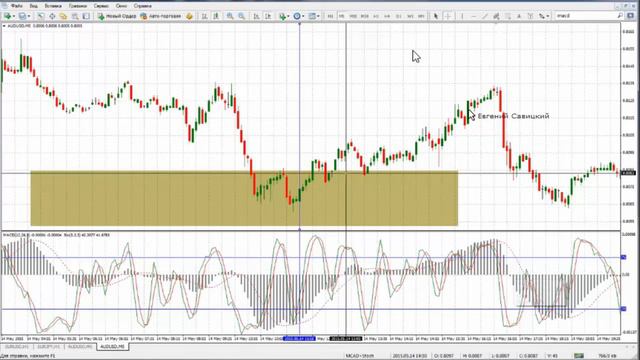Toggle the Navigator panel folder icon

pyautogui.click(x=63, y=16)
